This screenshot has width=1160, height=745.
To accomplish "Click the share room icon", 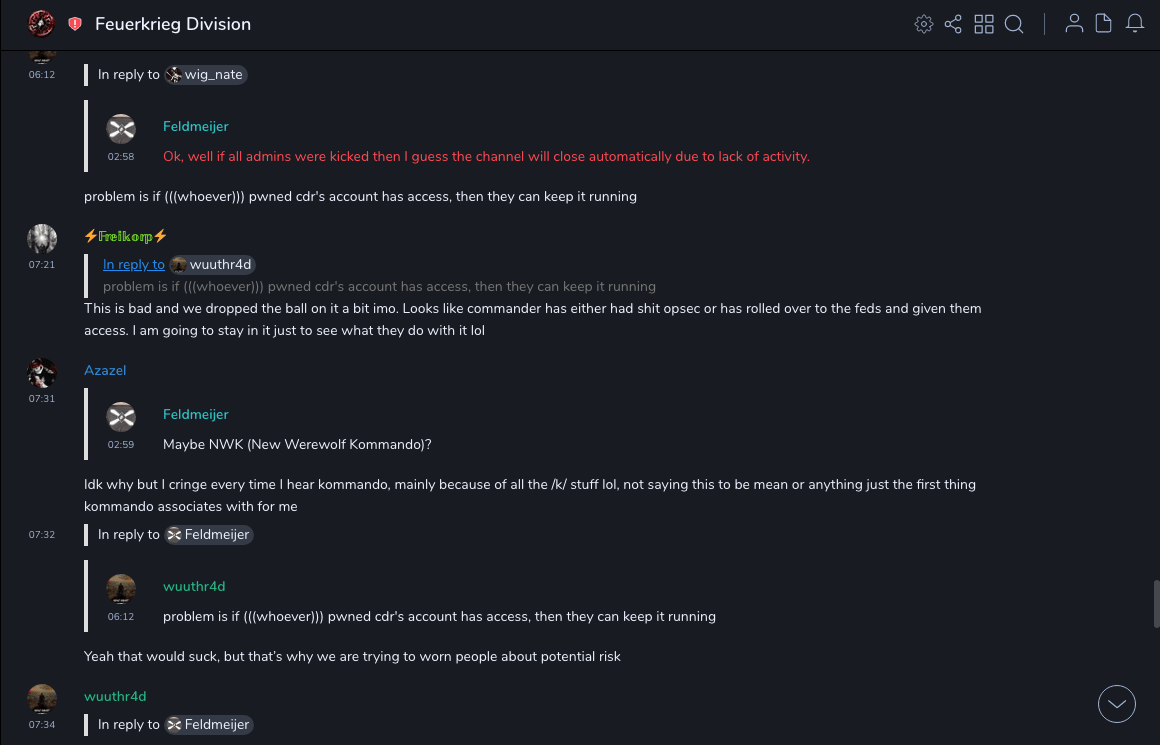I will point(953,24).
